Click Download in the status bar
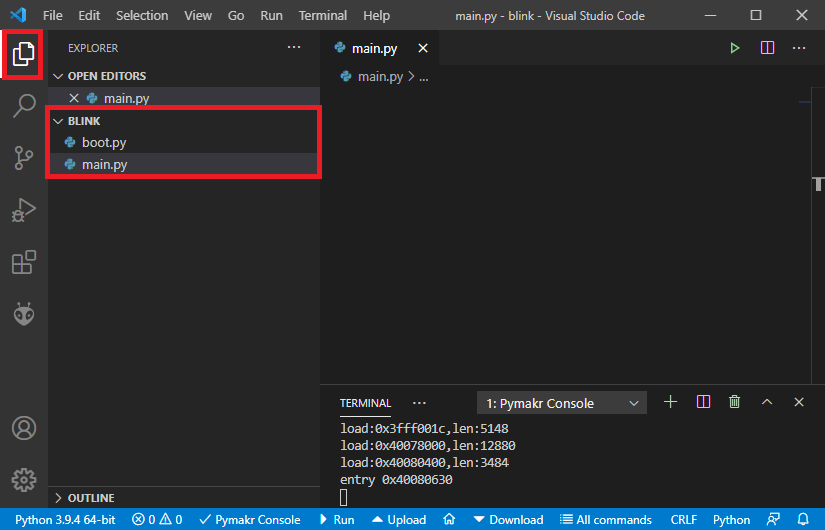Viewport: 825px width, 530px height. tap(508, 520)
